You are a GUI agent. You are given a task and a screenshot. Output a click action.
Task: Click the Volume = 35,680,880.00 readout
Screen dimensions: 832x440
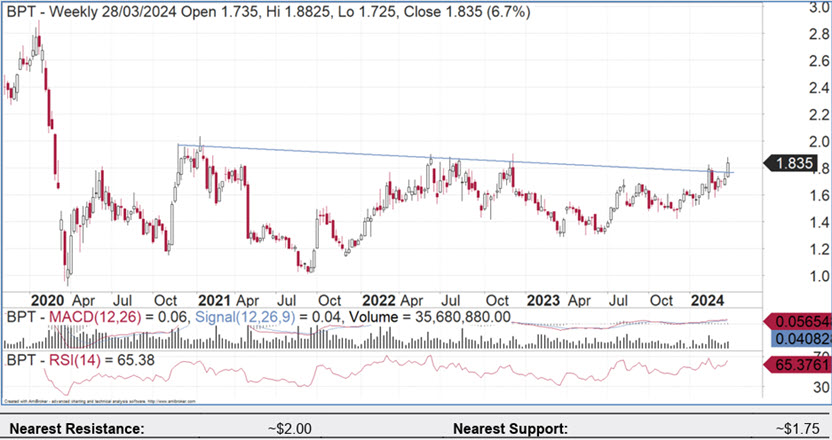(430, 317)
